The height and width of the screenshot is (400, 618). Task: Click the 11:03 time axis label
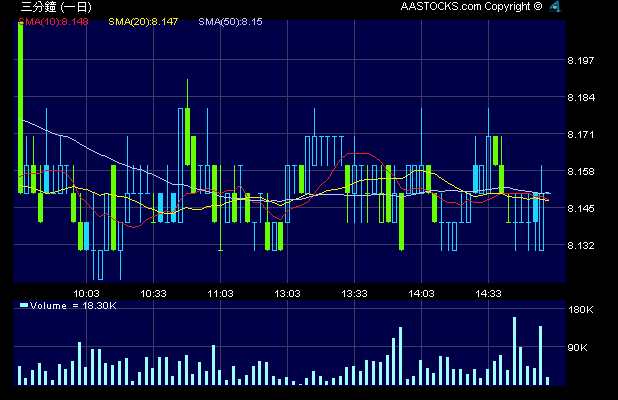click(220, 294)
